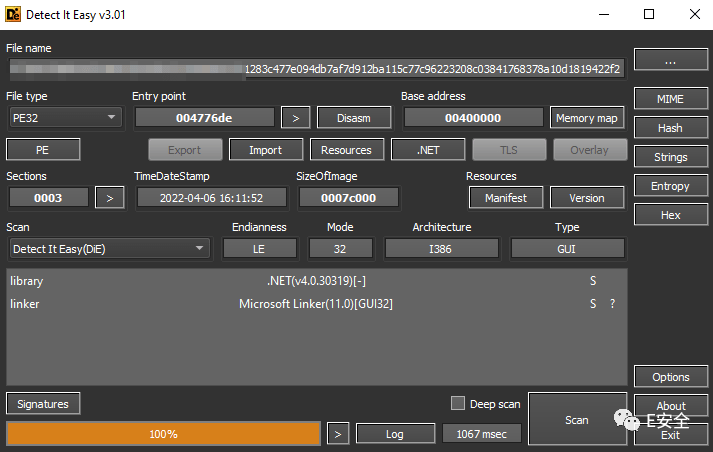Enable the Deep scan checkbox

457,403
